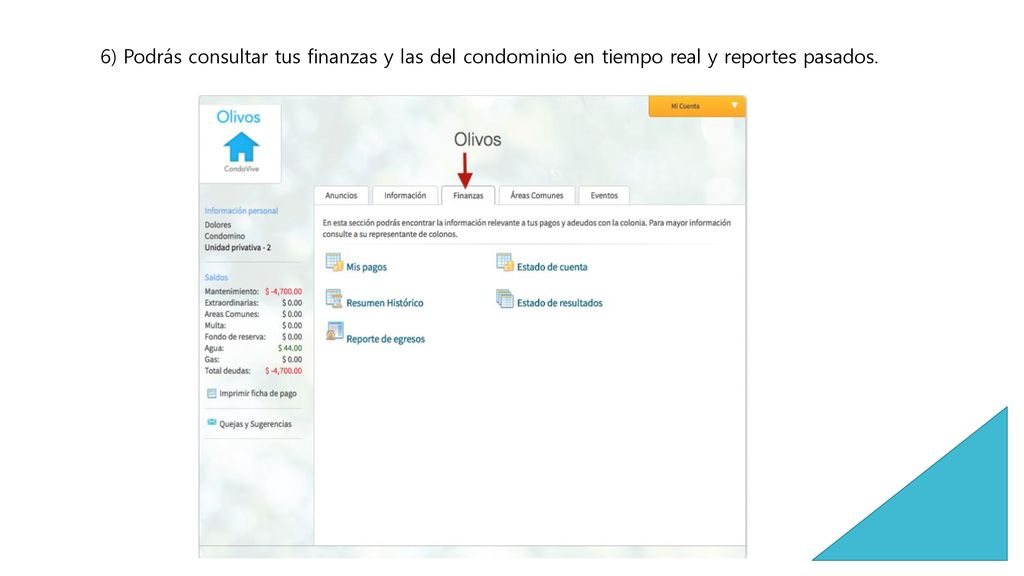Click Quejas y Sugerencias link
The width and height of the screenshot is (1024, 576).
point(255,424)
